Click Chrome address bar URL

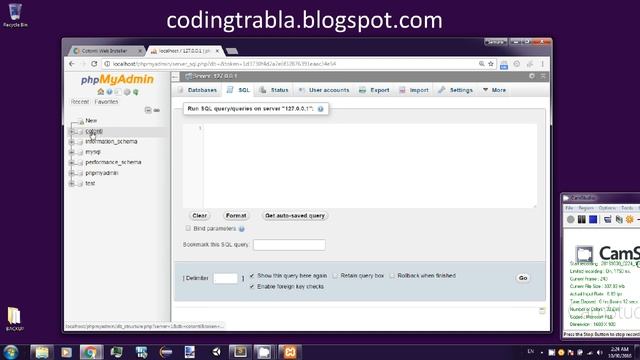click(x=290, y=64)
